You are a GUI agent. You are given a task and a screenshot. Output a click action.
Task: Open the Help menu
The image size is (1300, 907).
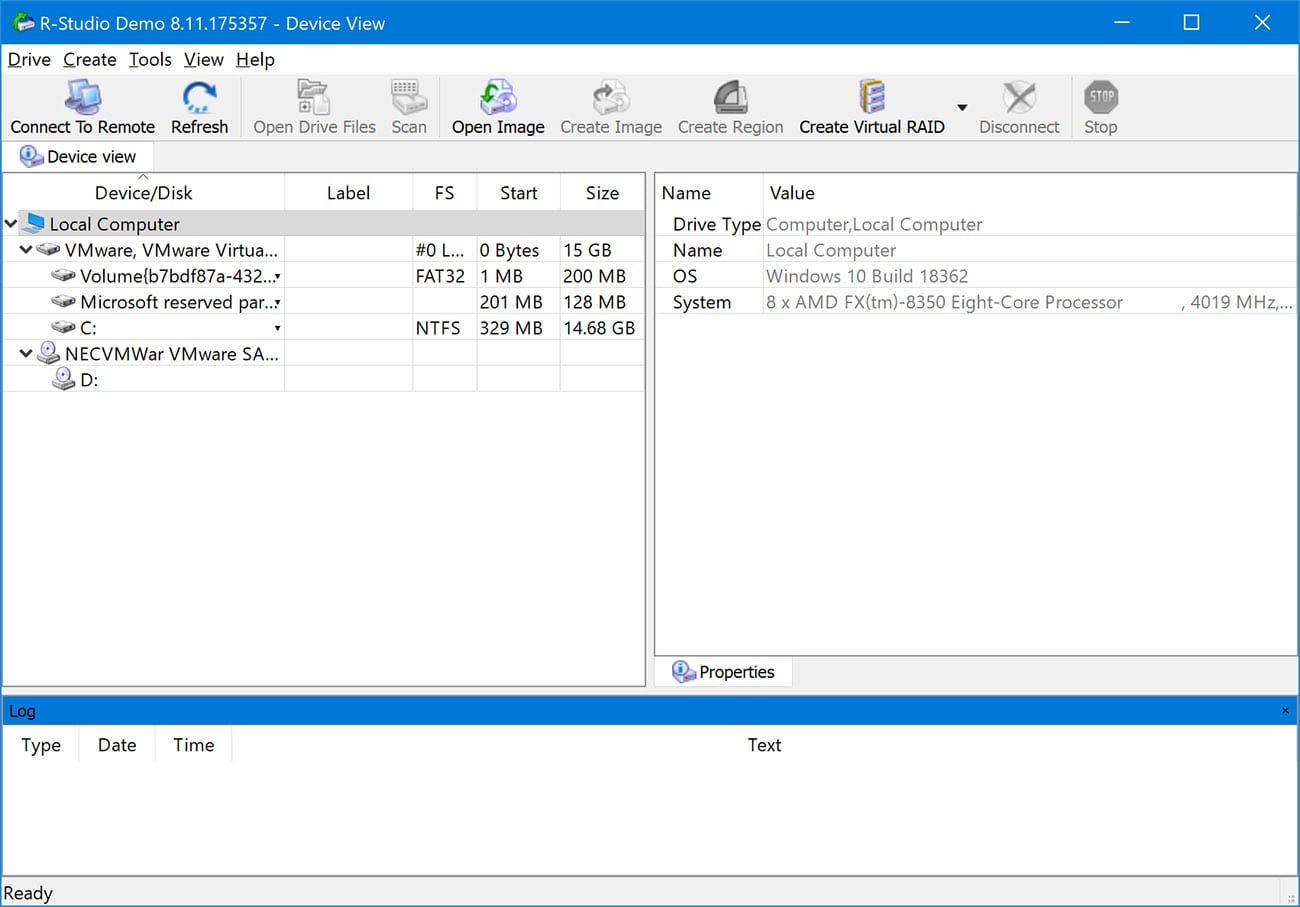(x=255, y=60)
